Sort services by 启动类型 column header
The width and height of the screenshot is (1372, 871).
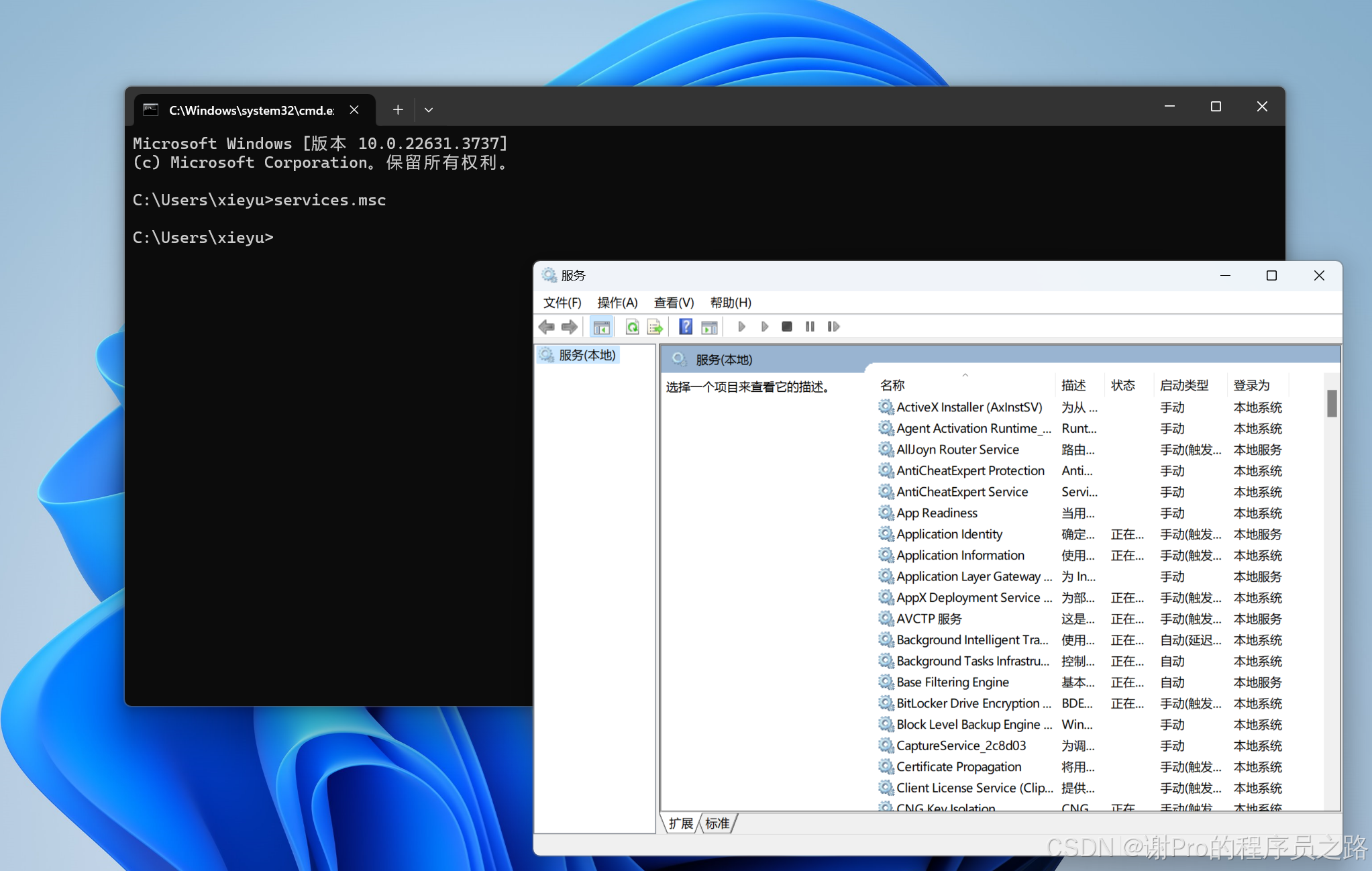click(x=1184, y=385)
